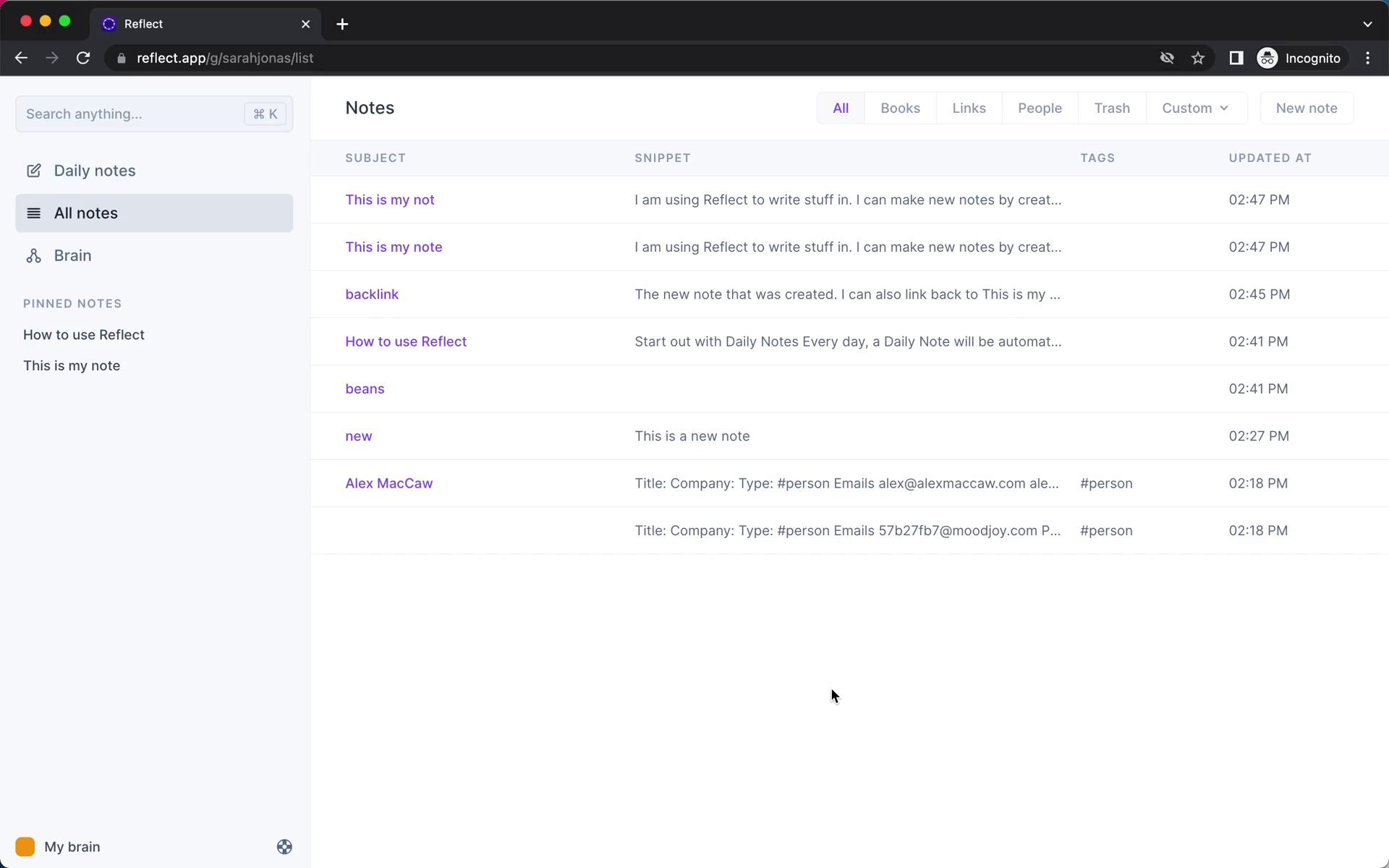Open the graph/network Brain view
The image size is (1389, 868).
[73, 255]
